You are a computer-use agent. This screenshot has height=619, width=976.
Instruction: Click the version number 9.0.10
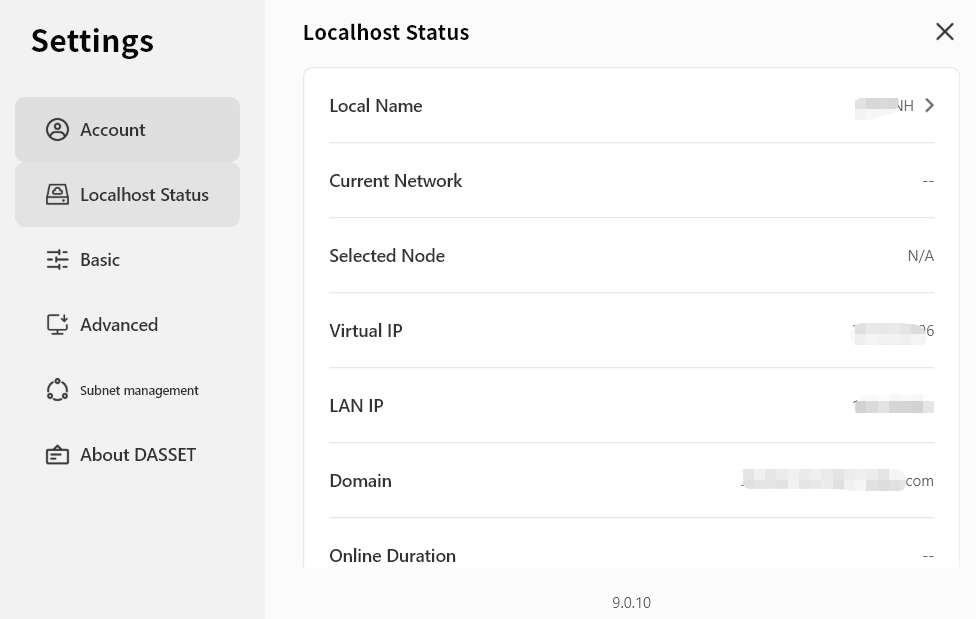click(631, 603)
